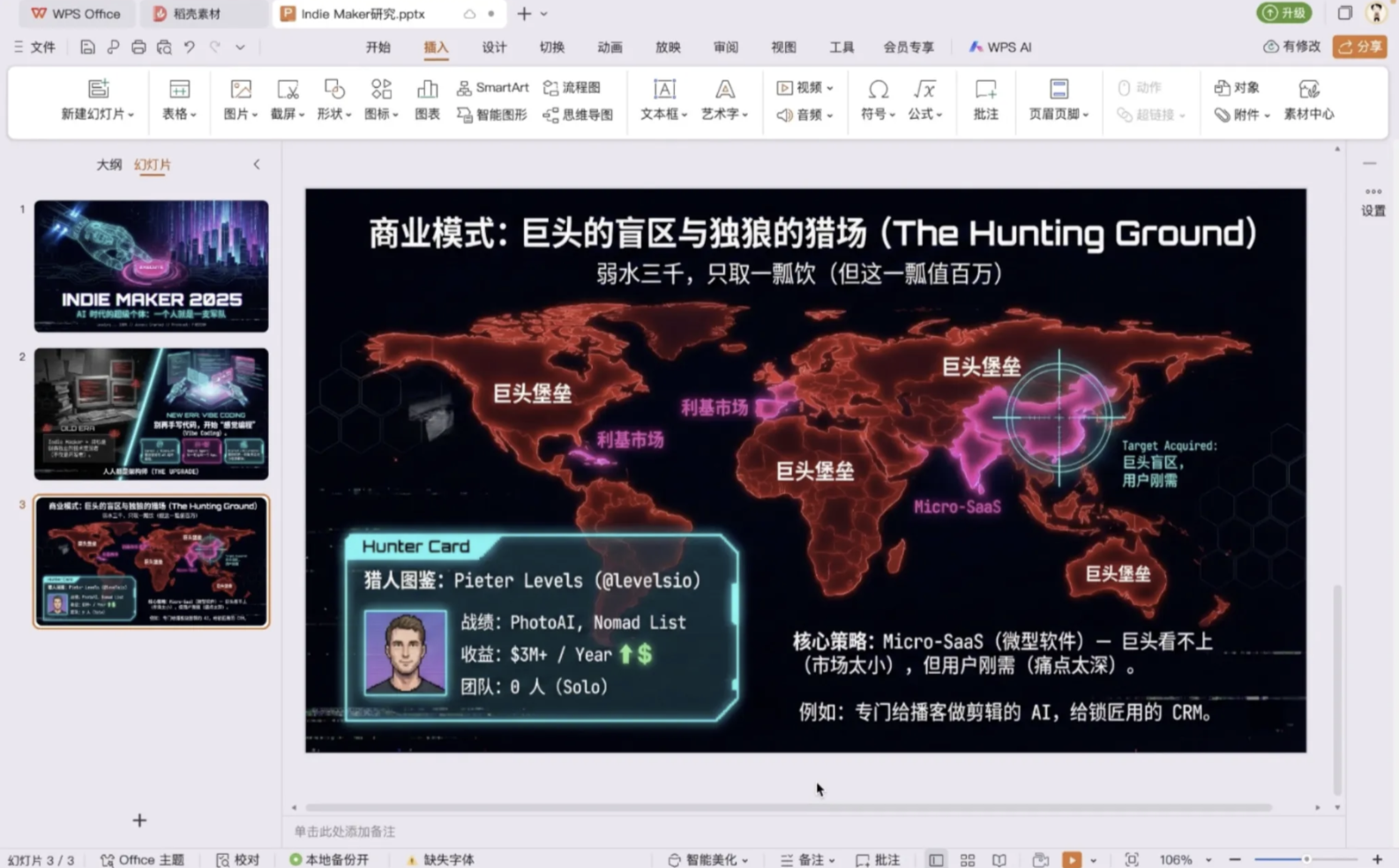Open the Table (表格) insert tool

coord(179,99)
